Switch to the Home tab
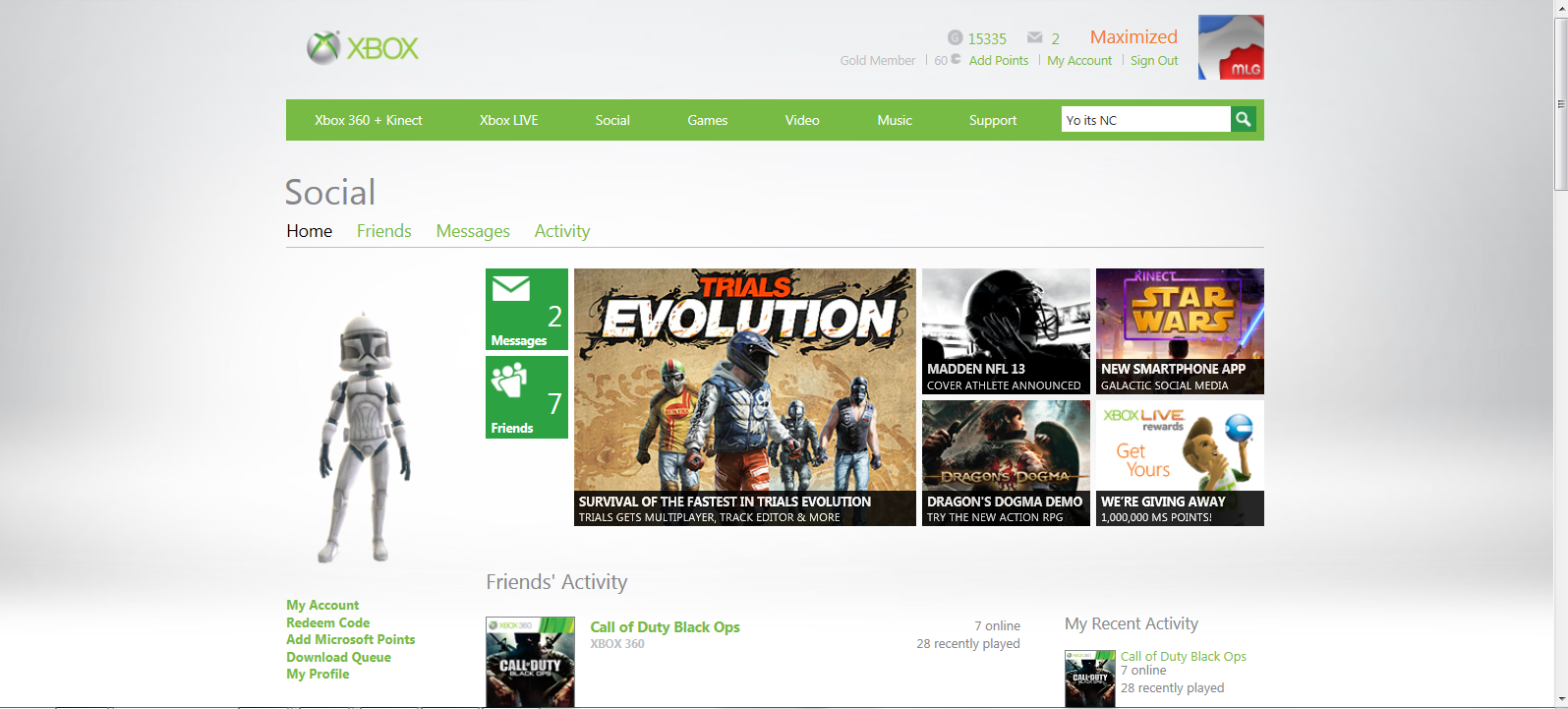This screenshot has height=709, width=1568. point(310,231)
